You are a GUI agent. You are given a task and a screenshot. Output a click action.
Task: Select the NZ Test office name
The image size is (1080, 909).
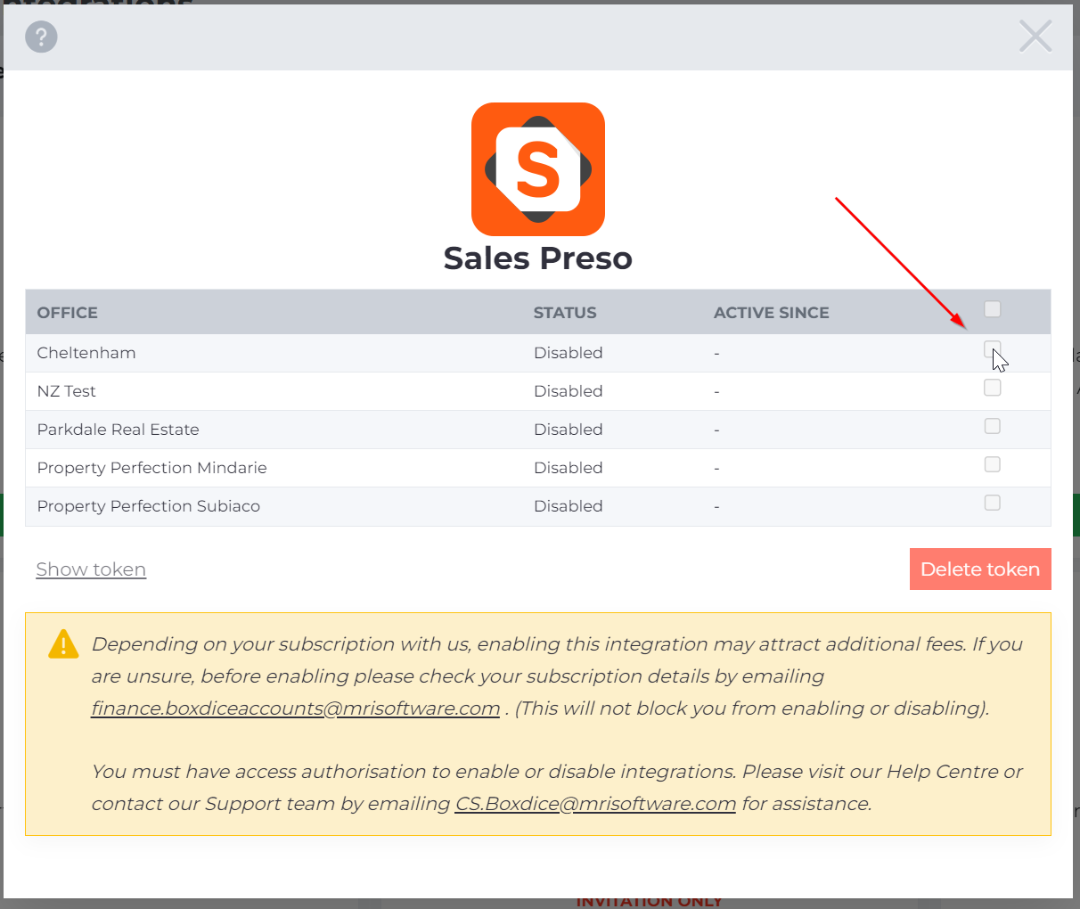[x=66, y=391]
